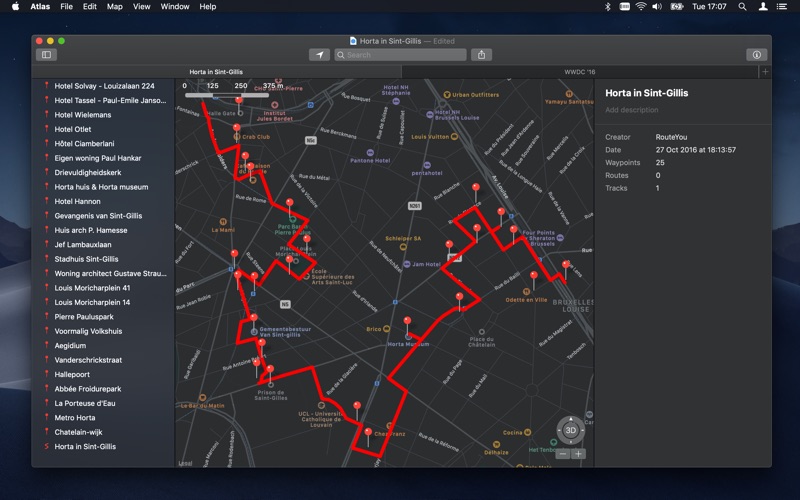
Task: Select waypoint Hotel Tassel - Paul-Emile Janson
Action: 103,101
